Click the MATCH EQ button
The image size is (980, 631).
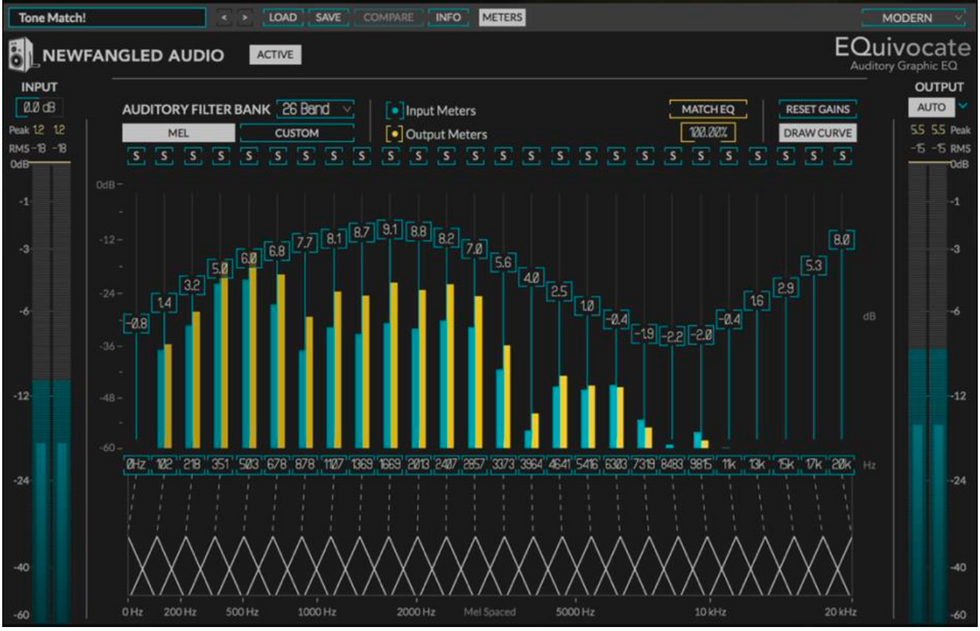click(708, 109)
